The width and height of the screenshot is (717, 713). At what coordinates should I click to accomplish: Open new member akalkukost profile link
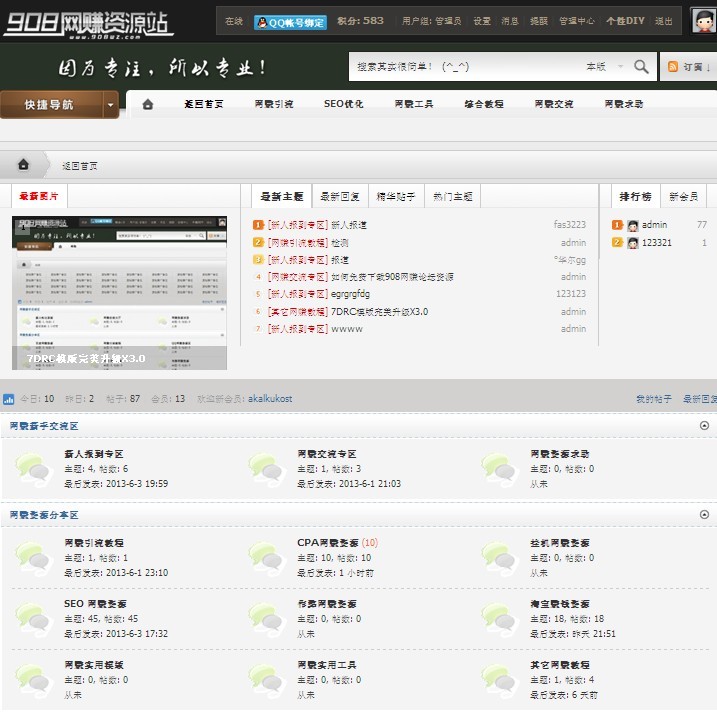click(x=270, y=399)
